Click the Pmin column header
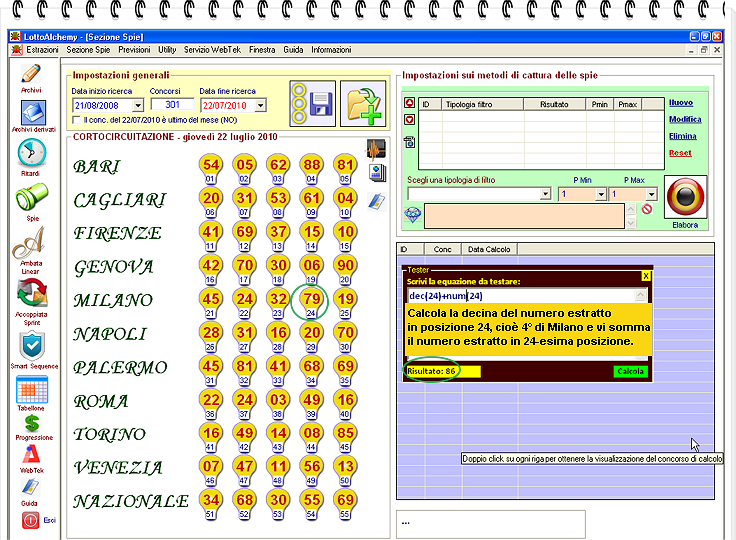 click(x=599, y=104)
